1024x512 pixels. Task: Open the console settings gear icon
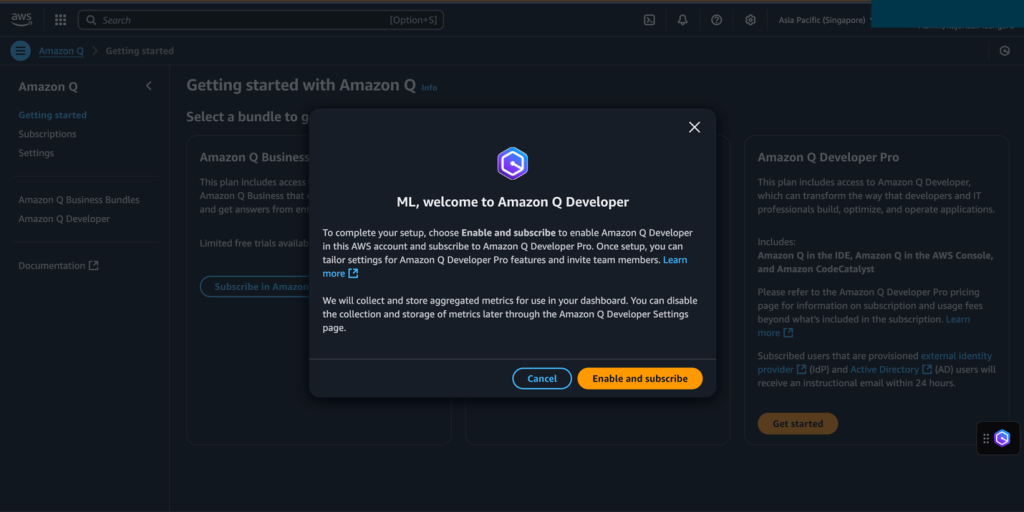[x=750, y=20]
